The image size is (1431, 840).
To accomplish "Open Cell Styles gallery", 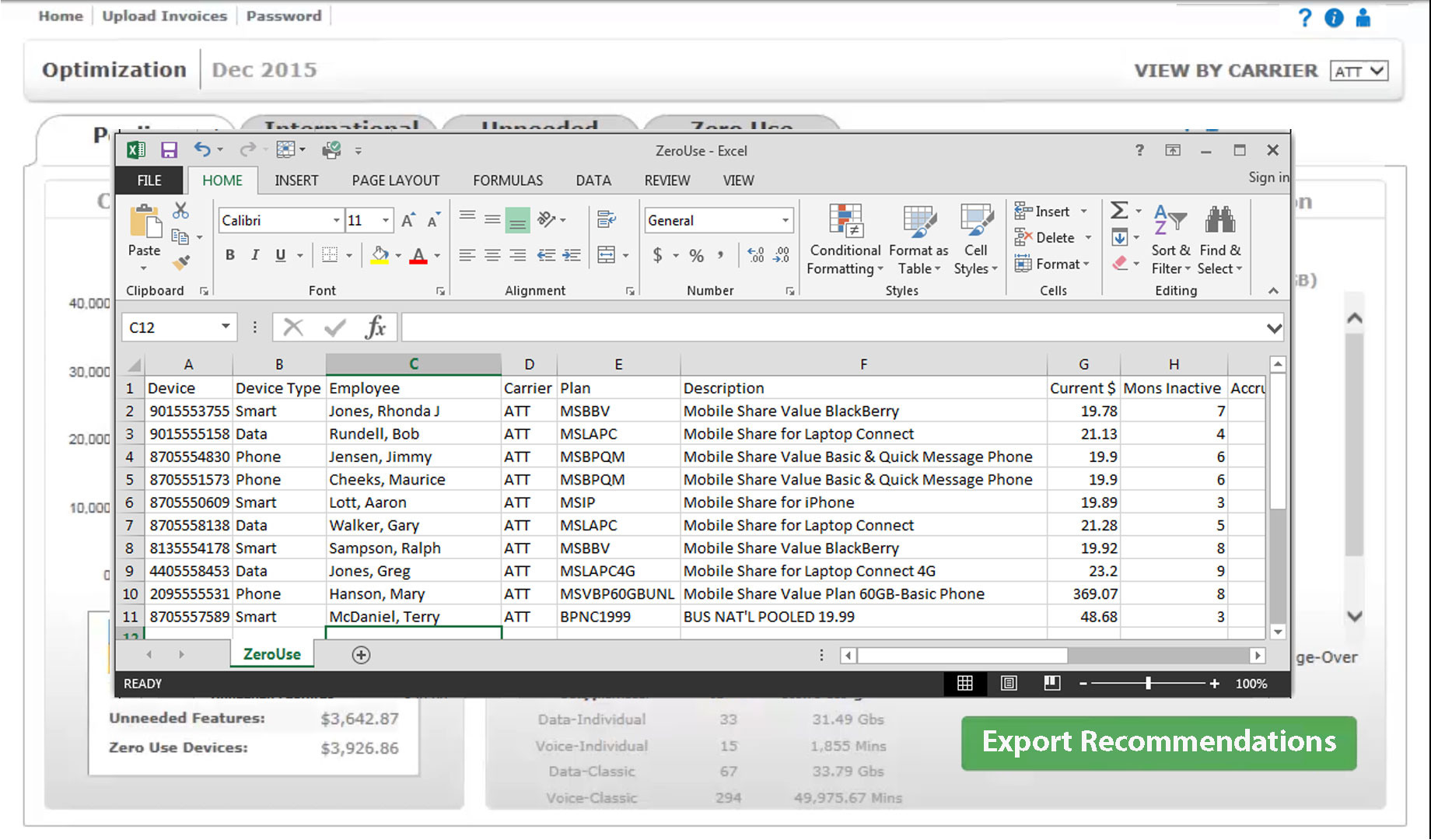I will tap(975, 240).
